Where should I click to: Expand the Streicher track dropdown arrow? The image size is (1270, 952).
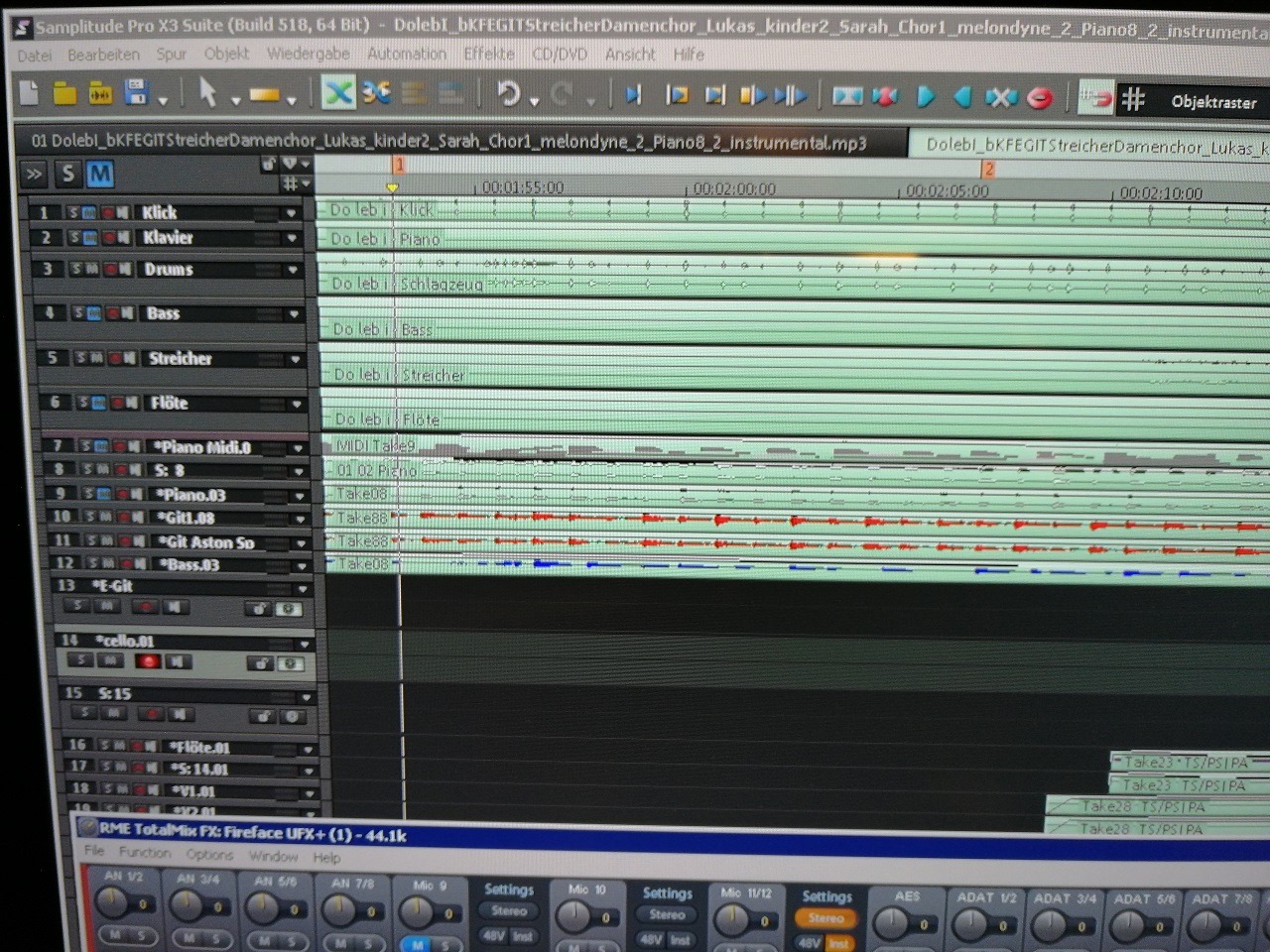click(295, 359)
